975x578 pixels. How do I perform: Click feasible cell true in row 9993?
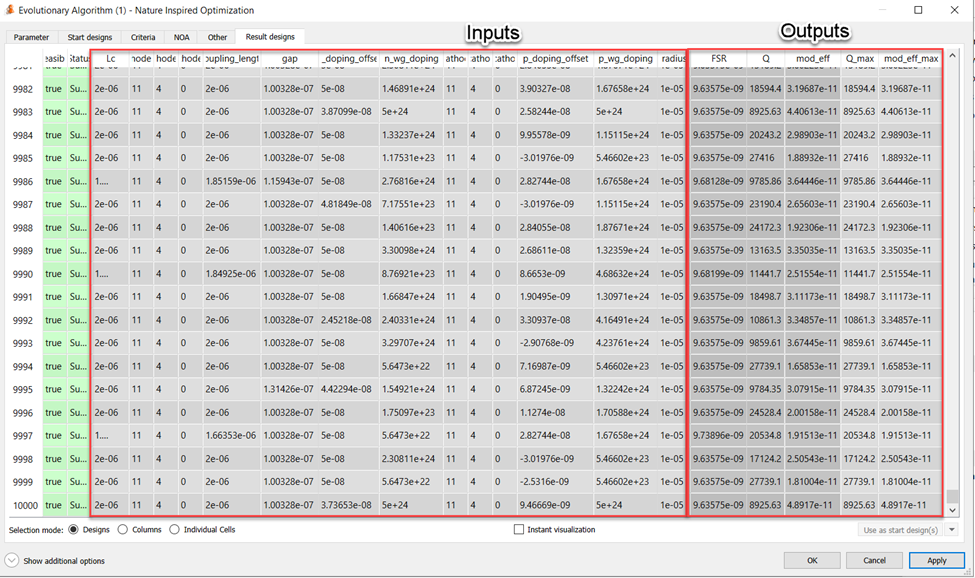(x=53, y=343)
